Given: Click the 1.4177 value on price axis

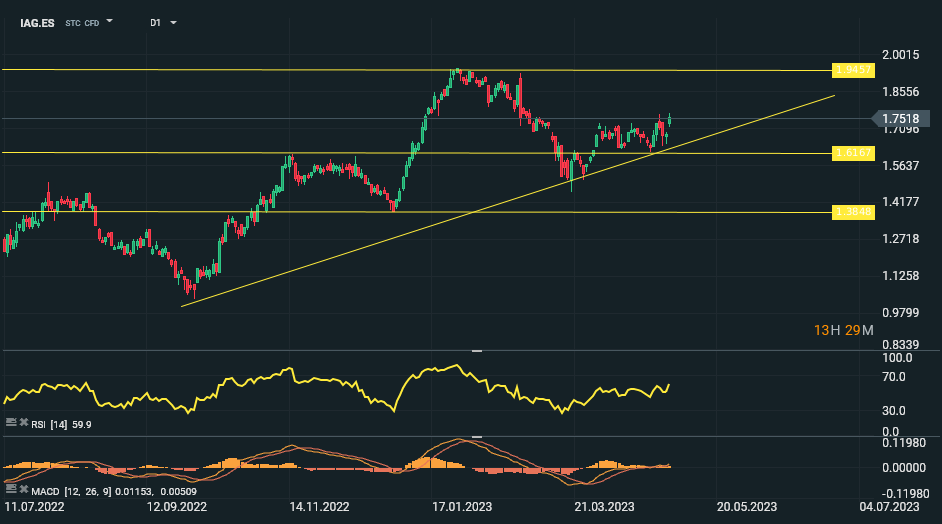Looking at the screenshot, I should coord(901,202).
